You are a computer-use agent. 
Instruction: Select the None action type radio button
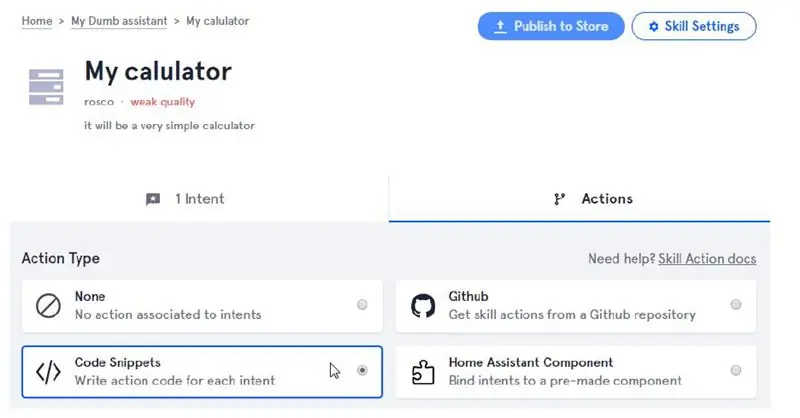point(362,305)
